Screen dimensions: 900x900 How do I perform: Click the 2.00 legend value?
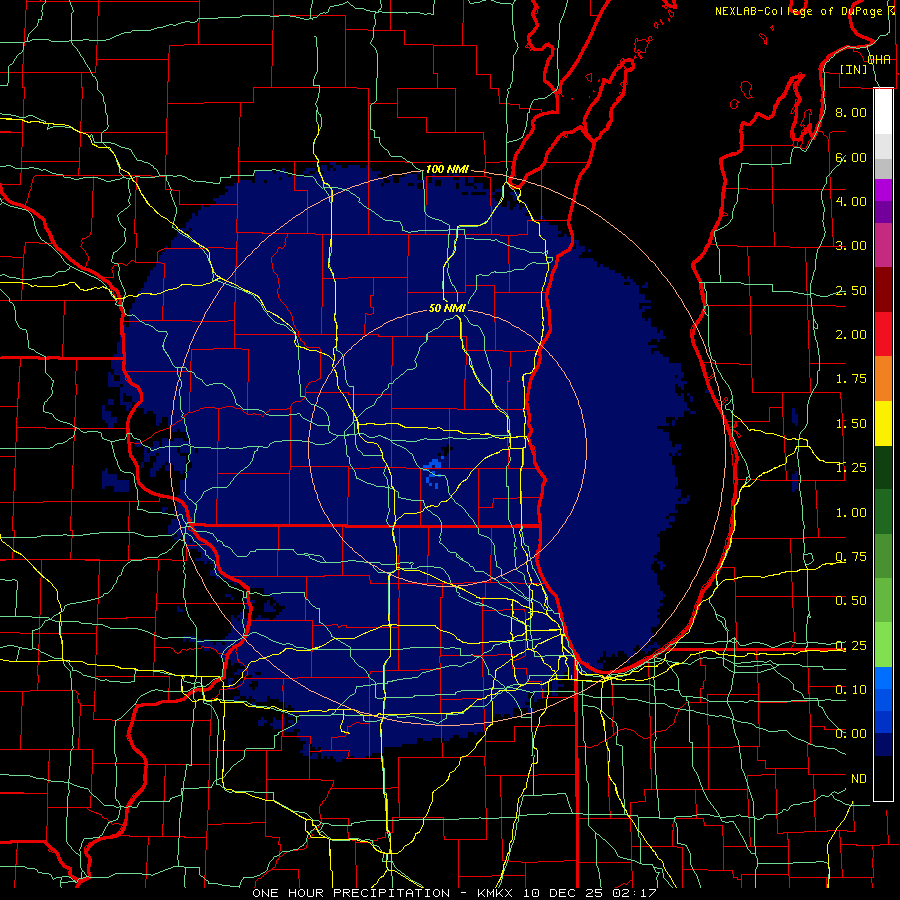coord(851,335)
